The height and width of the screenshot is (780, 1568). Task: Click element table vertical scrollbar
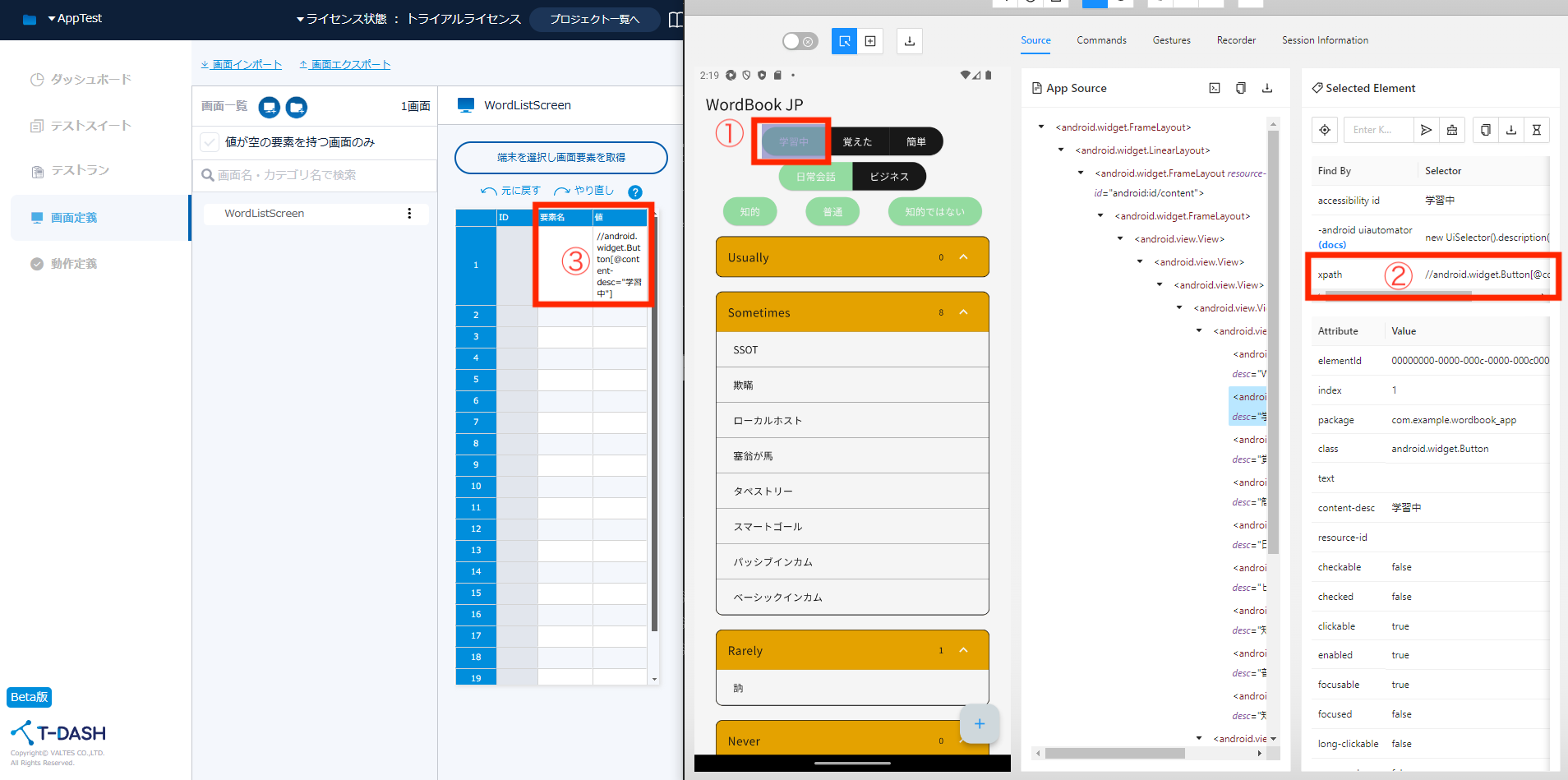coord(654,426)
